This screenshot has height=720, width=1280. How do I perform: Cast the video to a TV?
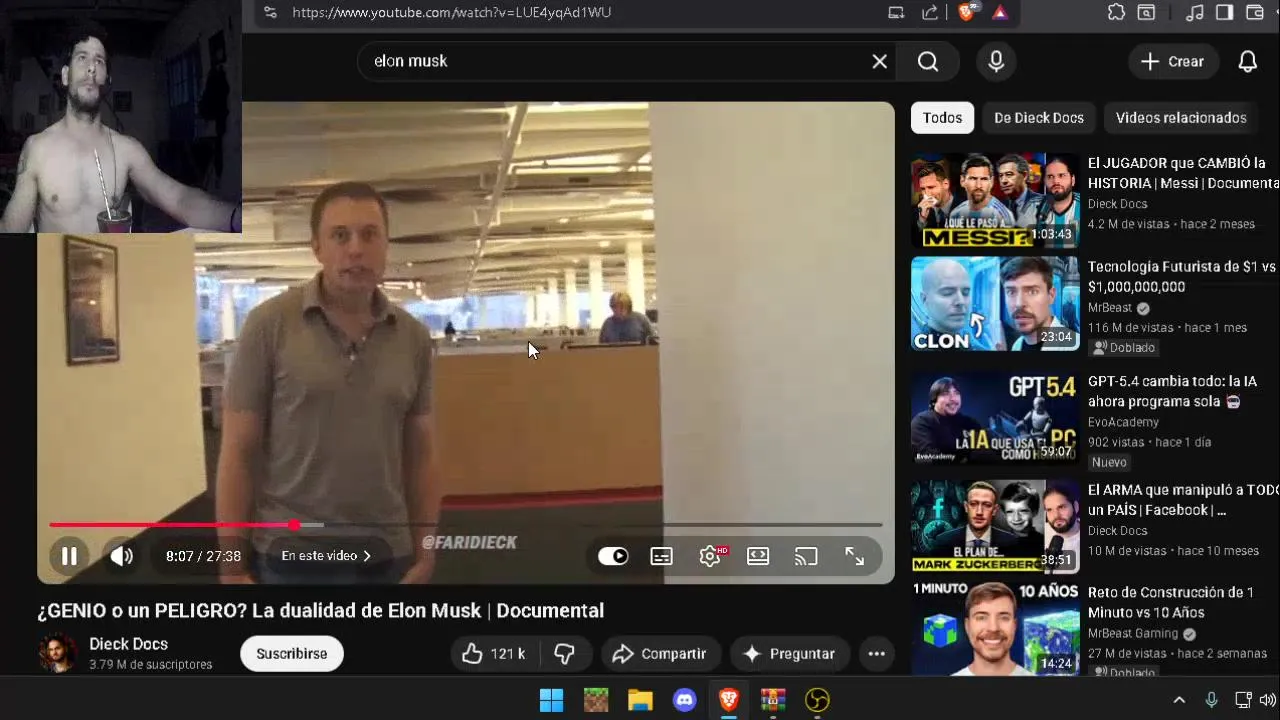pyautogui.click(x=806, y=556)
